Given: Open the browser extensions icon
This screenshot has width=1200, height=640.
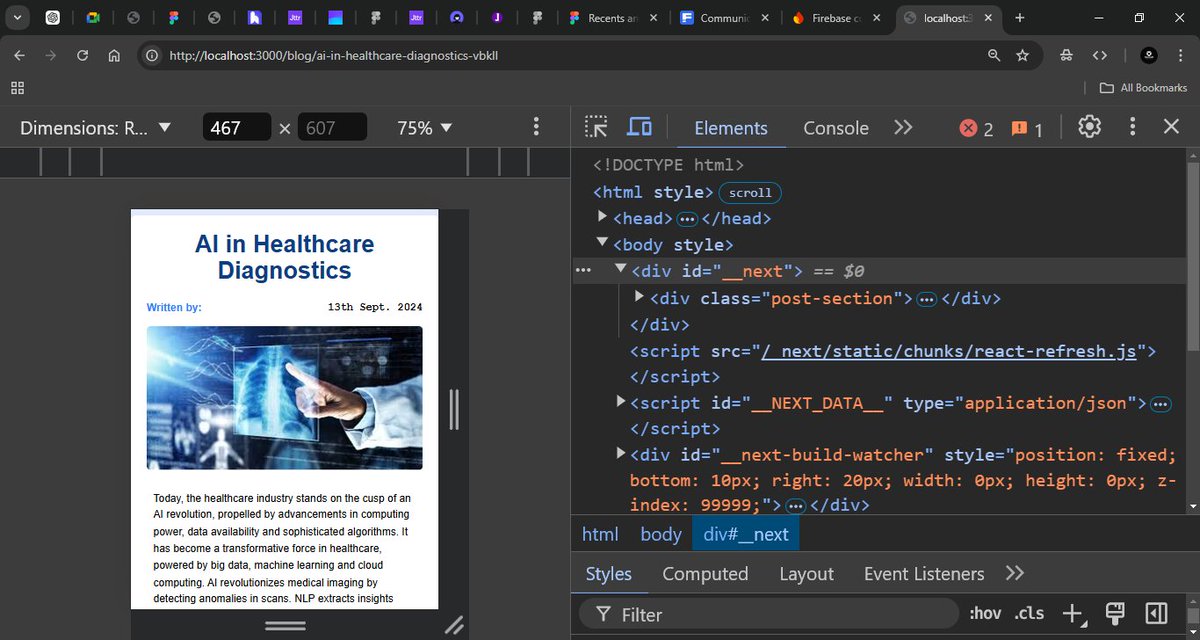Looking at the screenshot, I should coord(1066,56).
